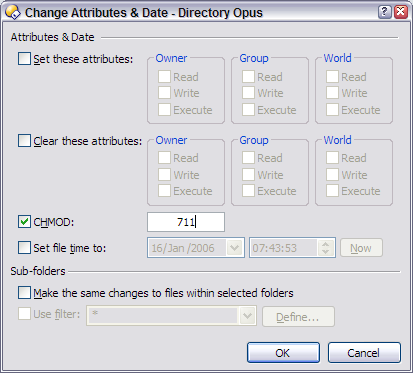
Task: Confirm changes with the OK button
Action: 283,353
